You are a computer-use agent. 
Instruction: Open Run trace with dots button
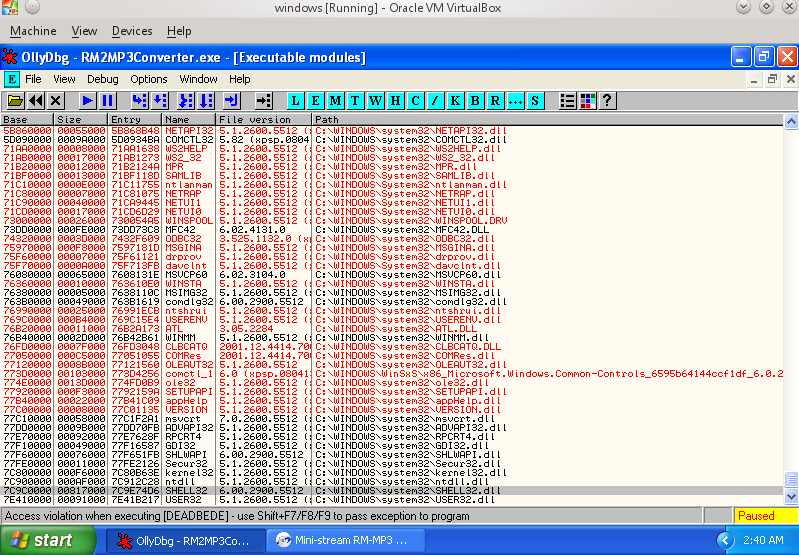(515, 101)
